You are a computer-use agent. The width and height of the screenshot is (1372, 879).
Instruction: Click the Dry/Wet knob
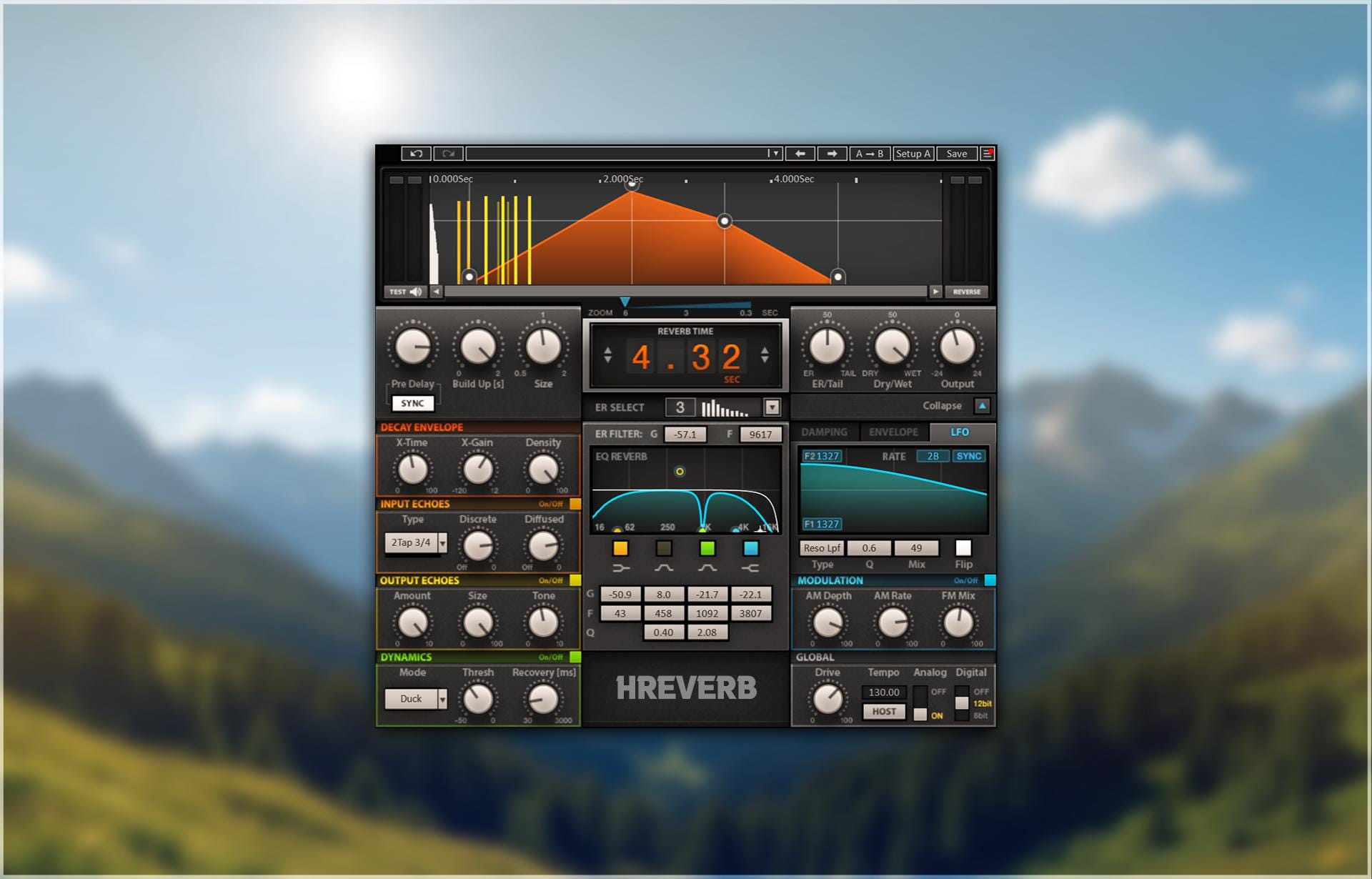[x=893, y=347]
